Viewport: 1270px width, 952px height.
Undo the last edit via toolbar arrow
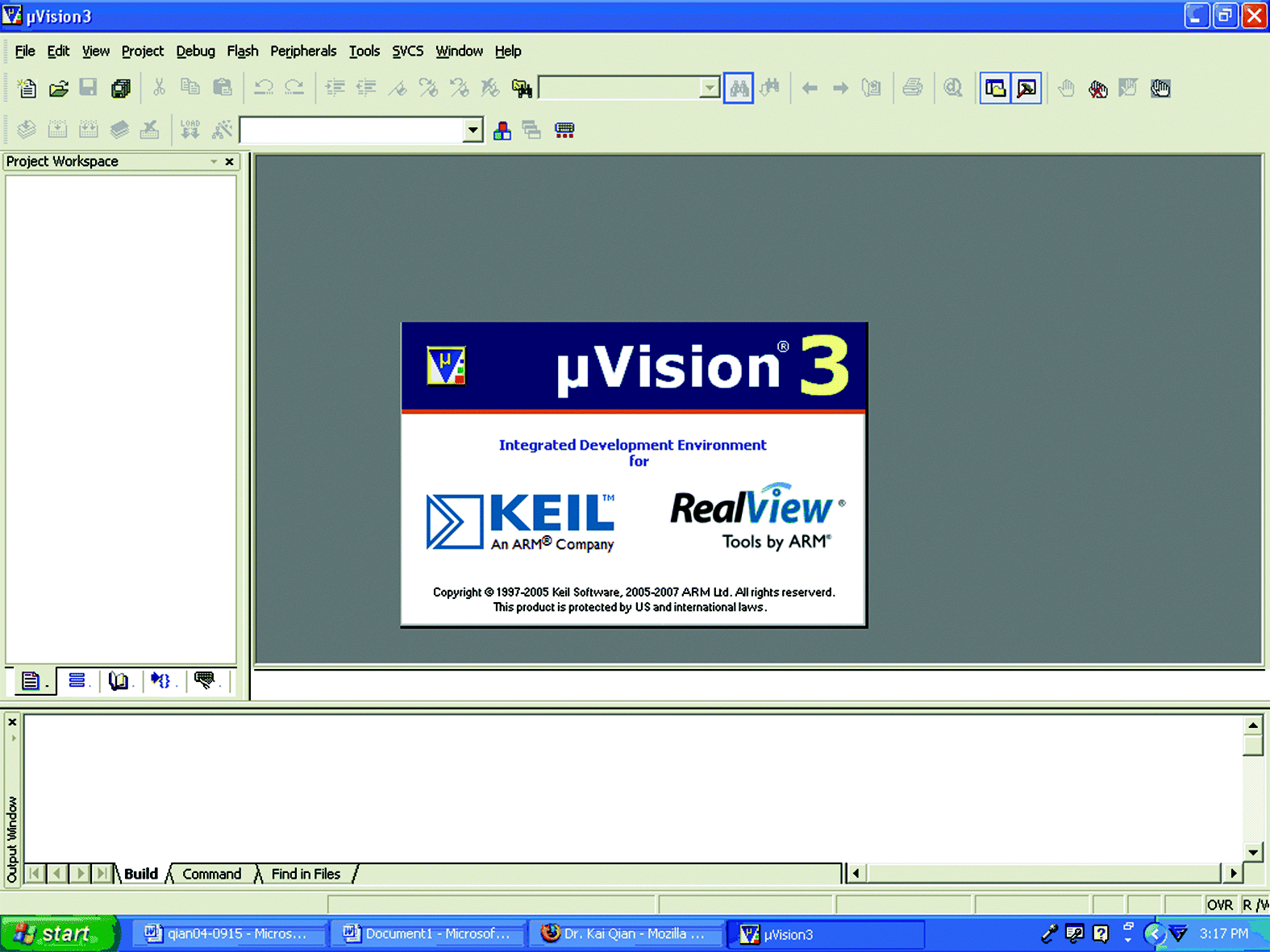click(264, 88)
